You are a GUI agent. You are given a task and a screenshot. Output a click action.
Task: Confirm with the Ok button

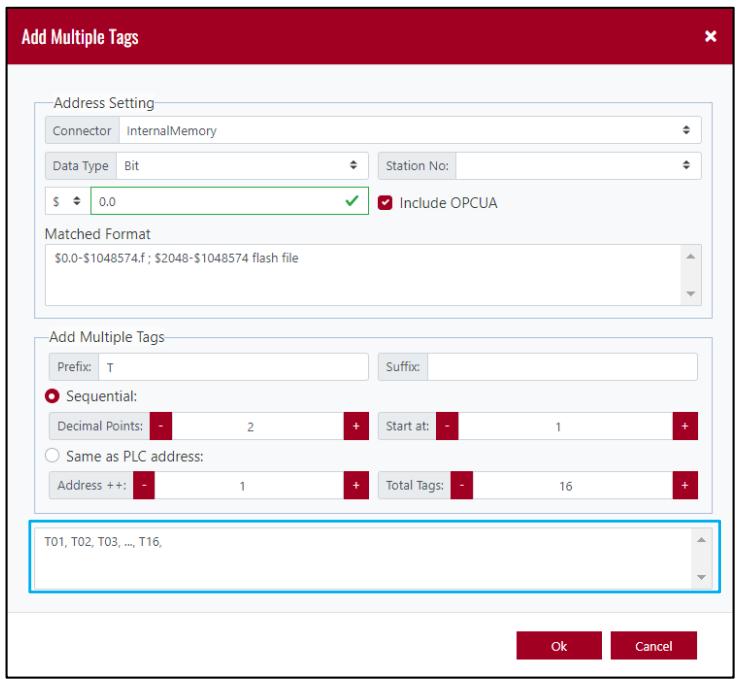[x=559, y=646]
